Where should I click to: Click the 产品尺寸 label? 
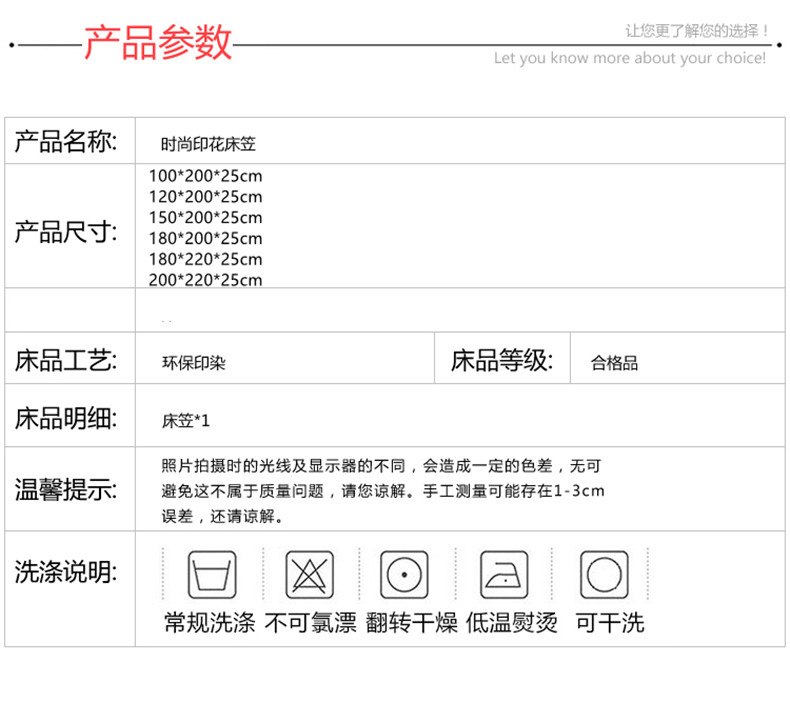point(65,232)
